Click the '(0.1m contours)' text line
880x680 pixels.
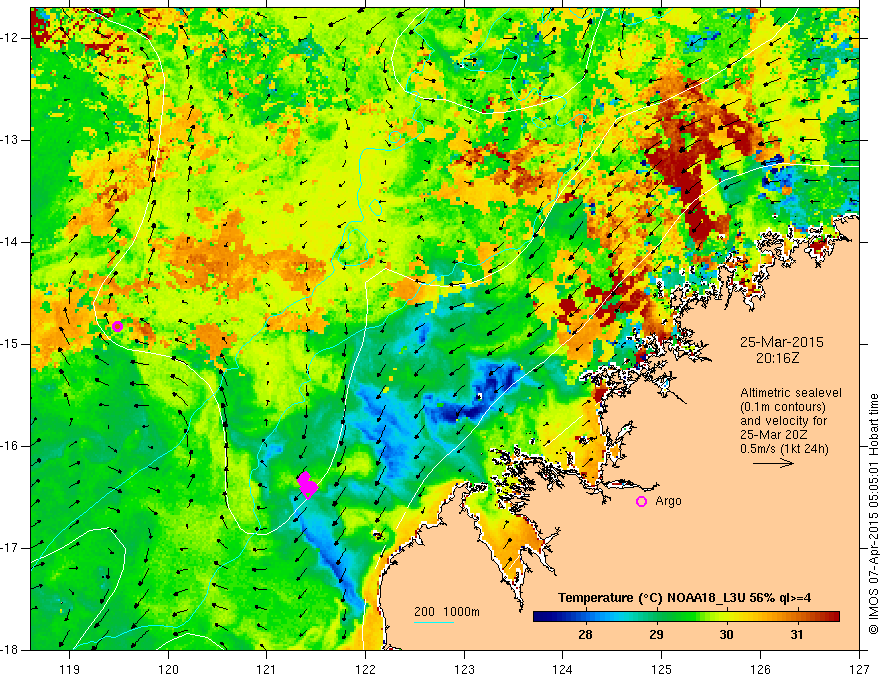pos(783,407)
